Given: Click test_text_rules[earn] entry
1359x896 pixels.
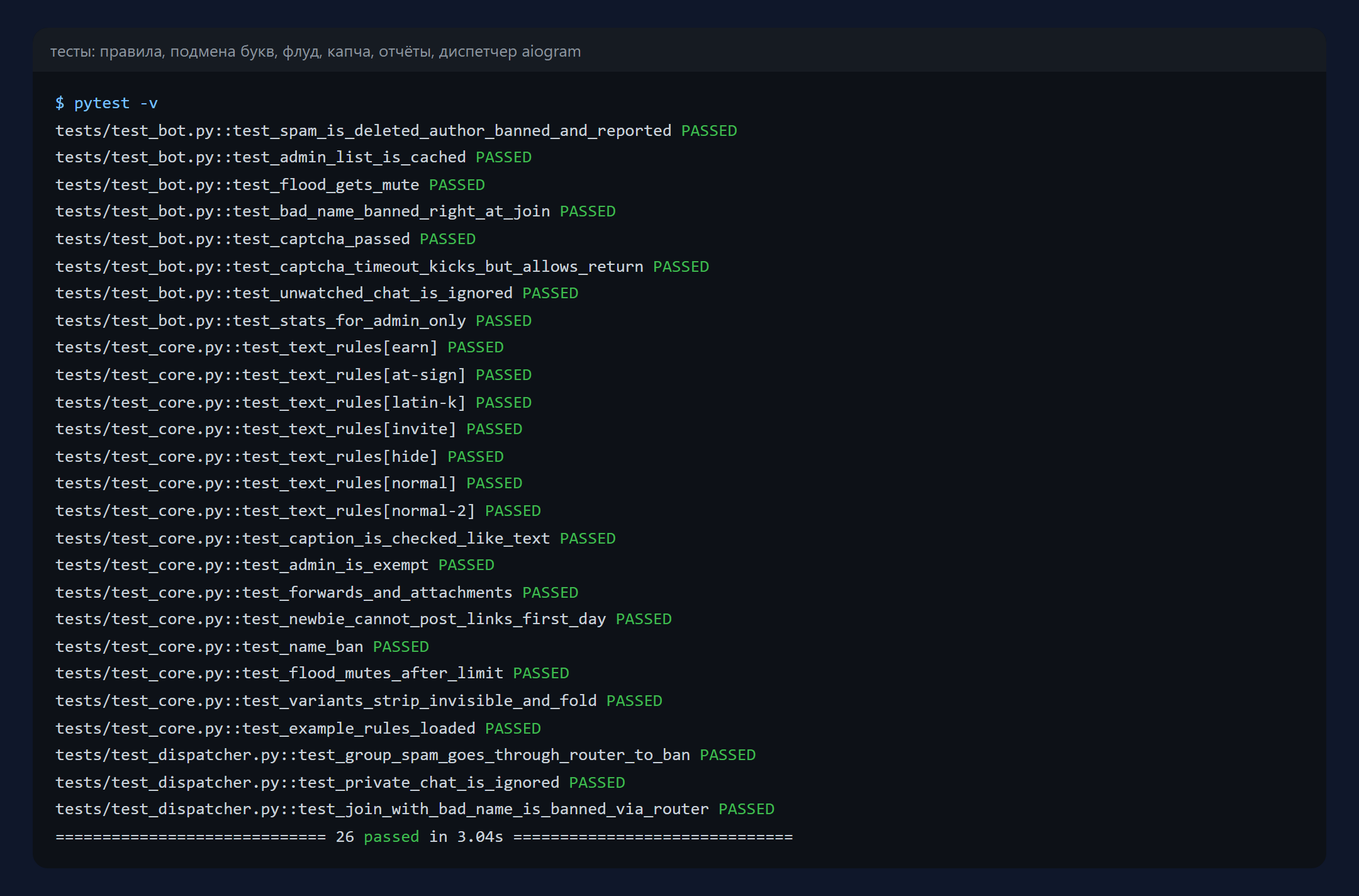Looking at the screenshot, I should [x=280, y=347].
